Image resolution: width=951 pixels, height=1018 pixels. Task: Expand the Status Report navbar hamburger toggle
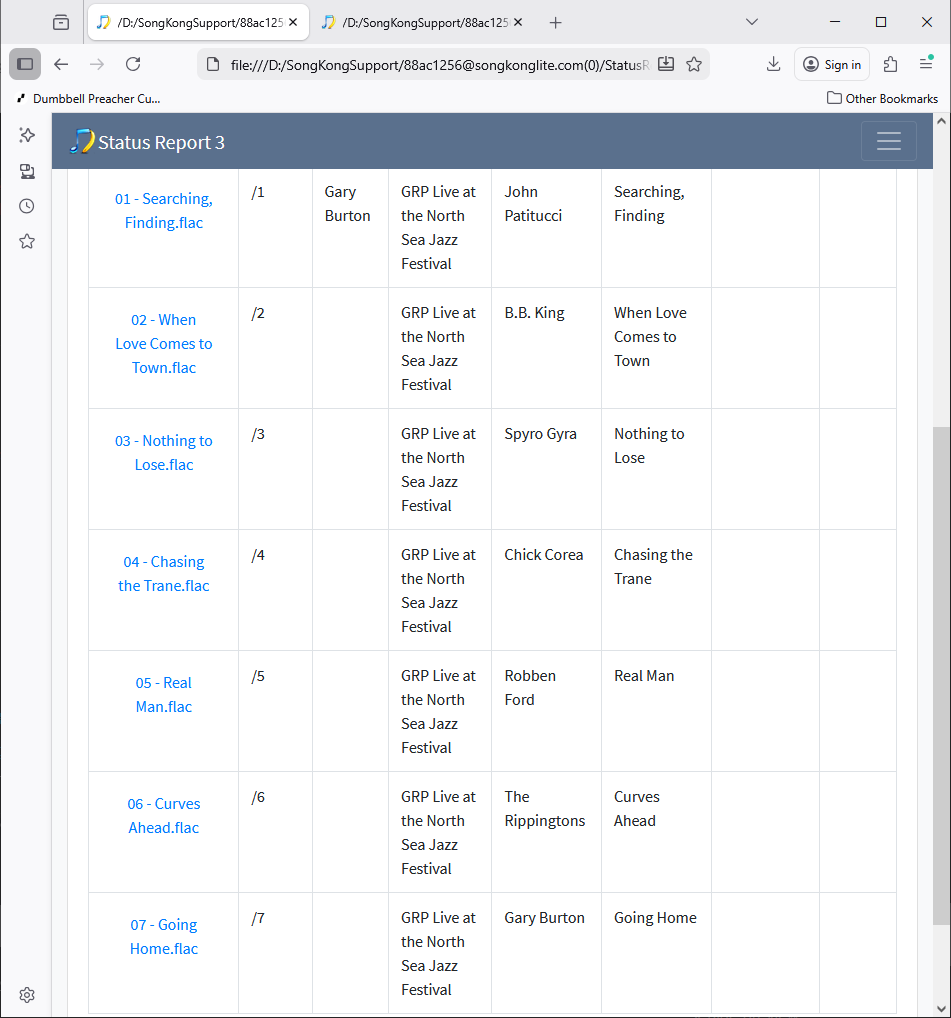tap(888, 142)
